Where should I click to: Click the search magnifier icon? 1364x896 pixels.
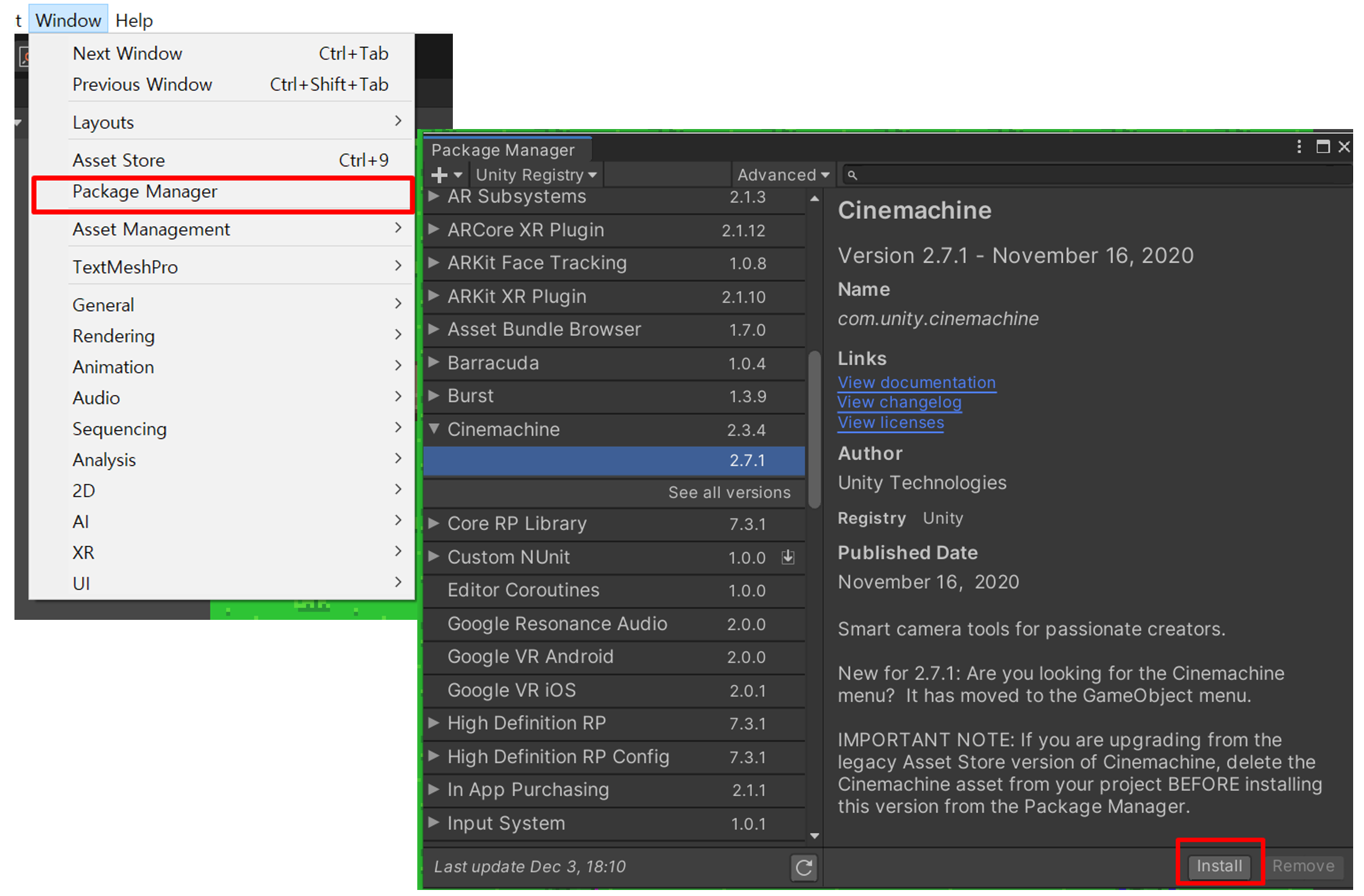pos(852,175)
